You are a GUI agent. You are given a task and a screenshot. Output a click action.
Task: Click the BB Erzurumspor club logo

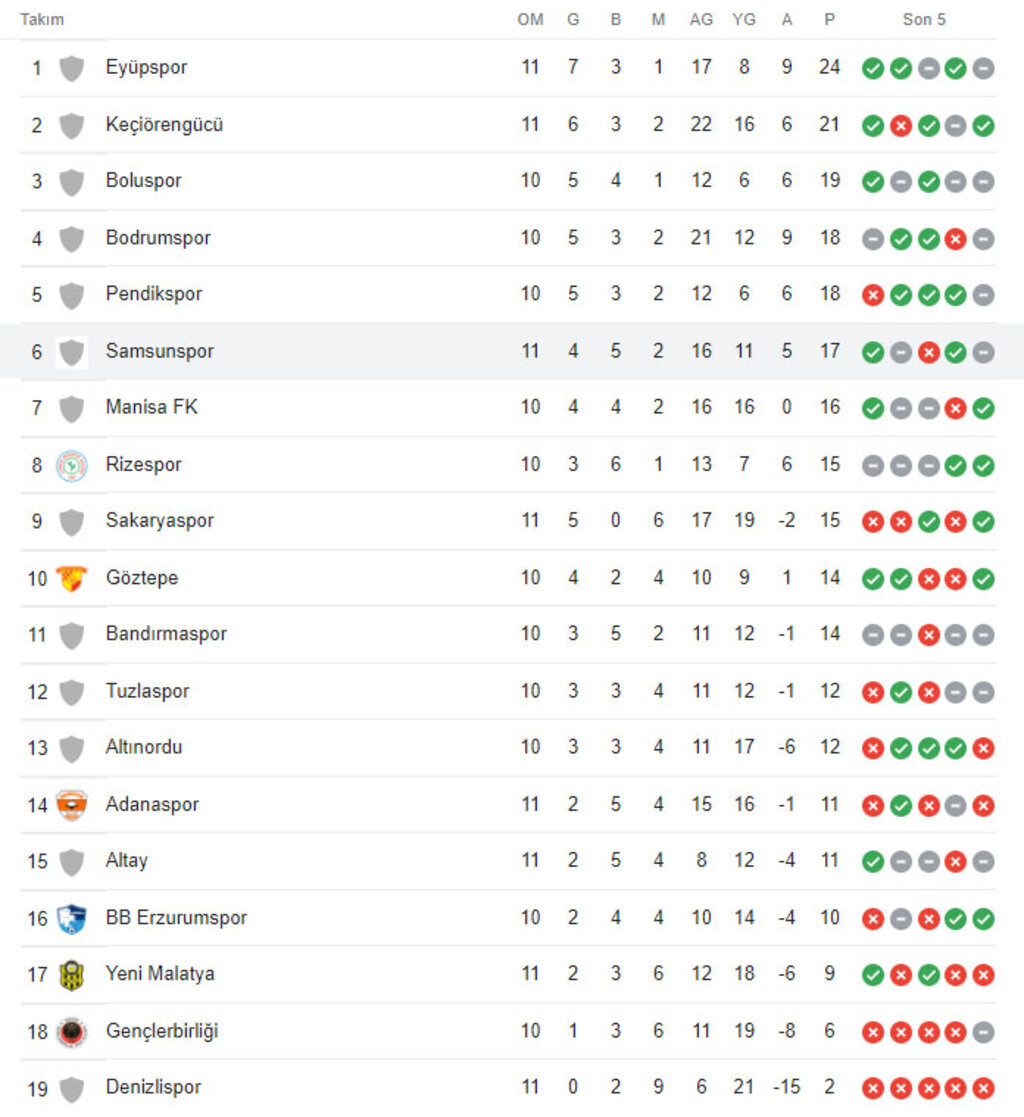71,918
